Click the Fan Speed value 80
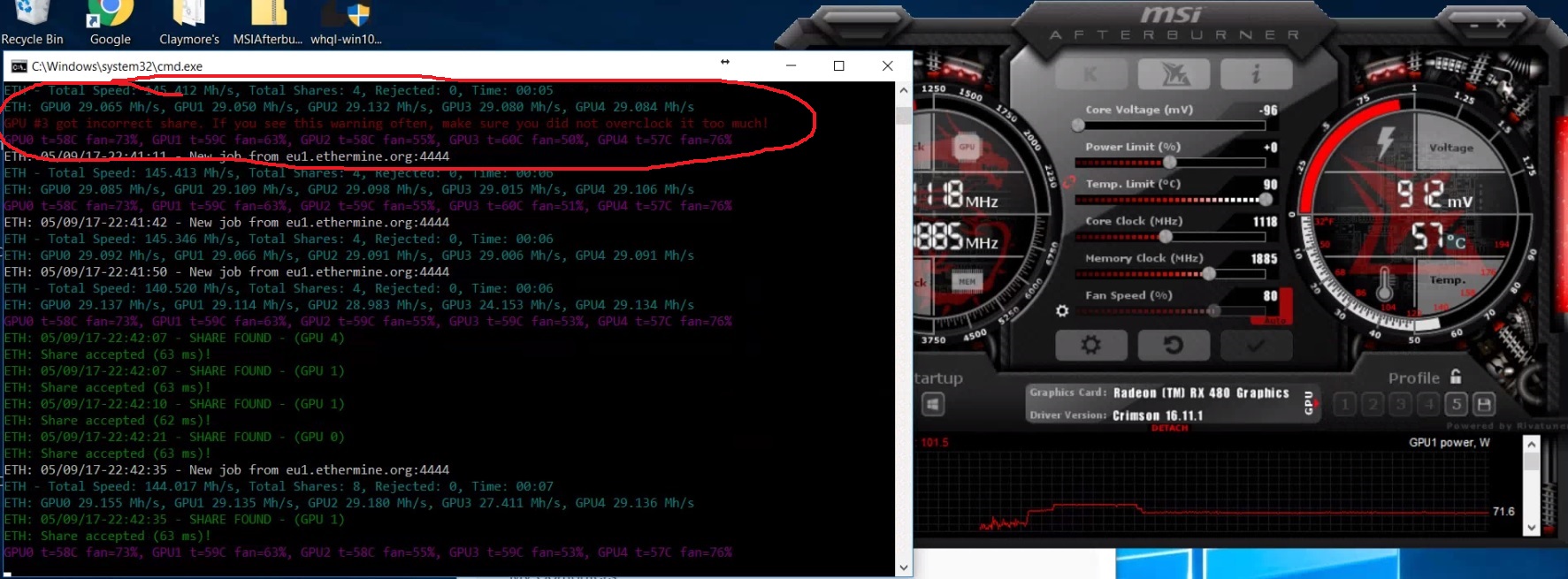This screenshot has height=579, width=1568. pyautogui.click(x=1271, y=296)
